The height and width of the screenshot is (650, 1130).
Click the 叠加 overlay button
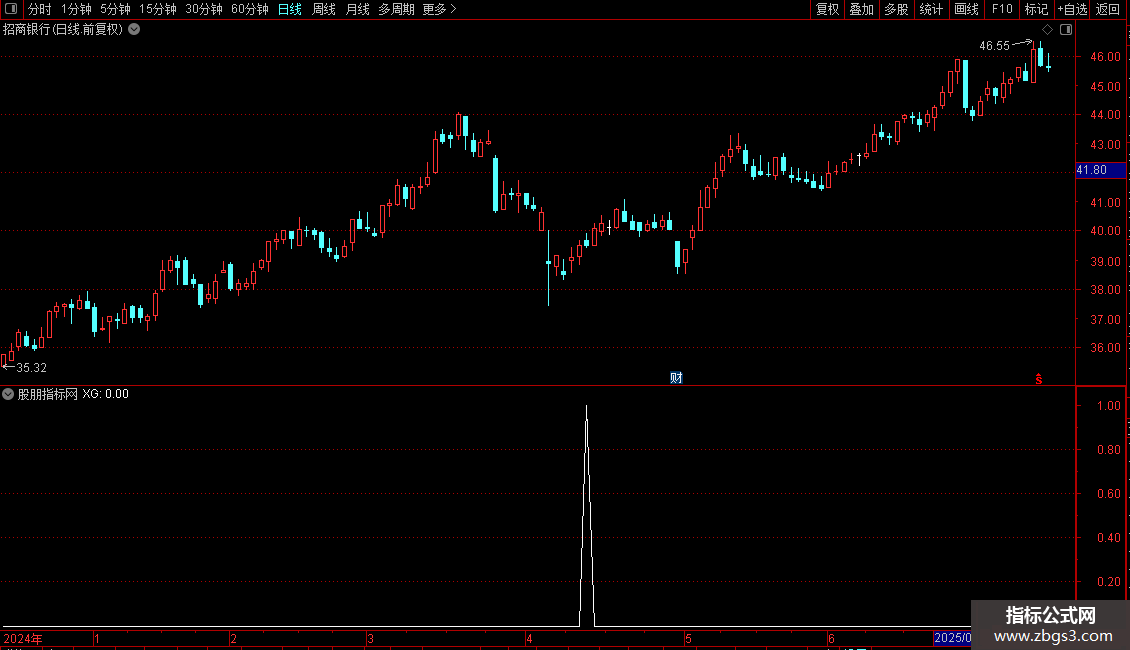(861, 9)
